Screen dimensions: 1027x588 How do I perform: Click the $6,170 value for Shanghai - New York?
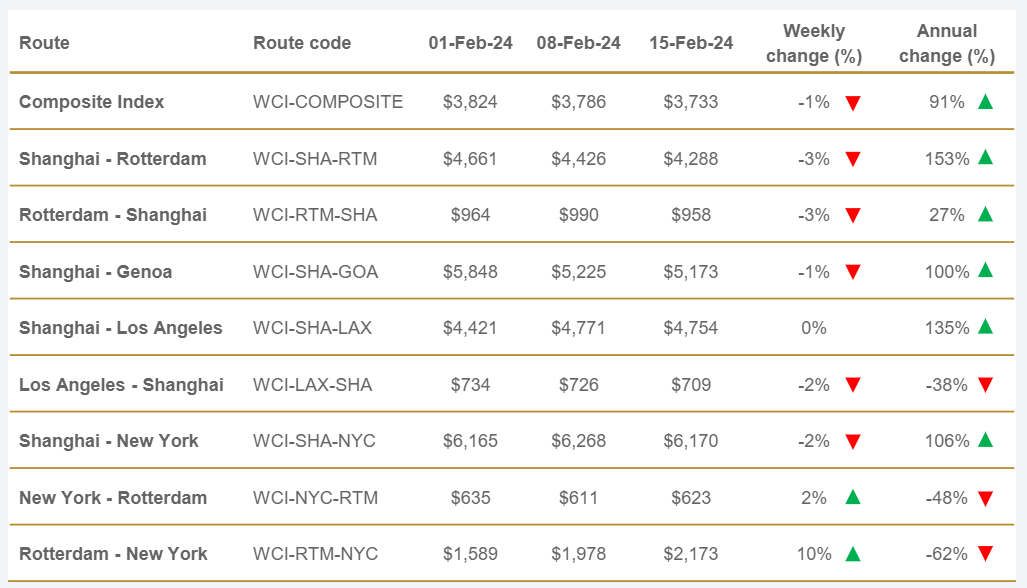click(x=691, y=441)
